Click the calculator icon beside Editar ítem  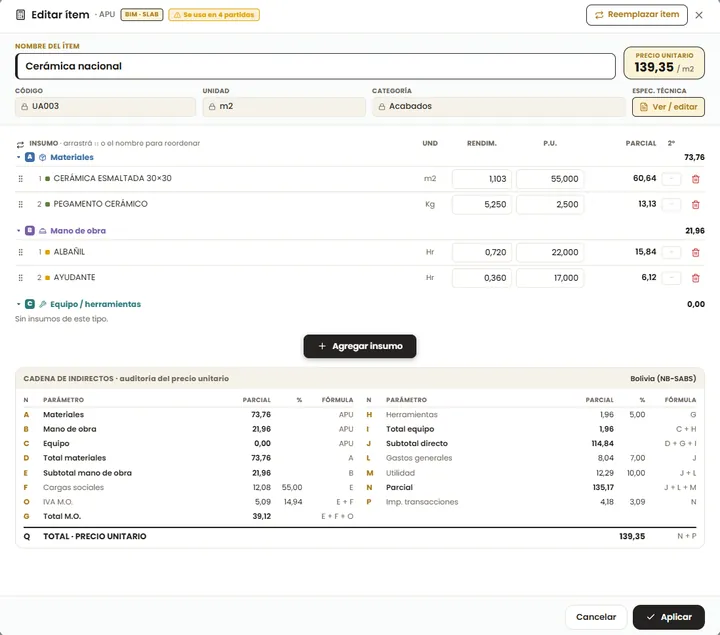(x=21, y=15)
